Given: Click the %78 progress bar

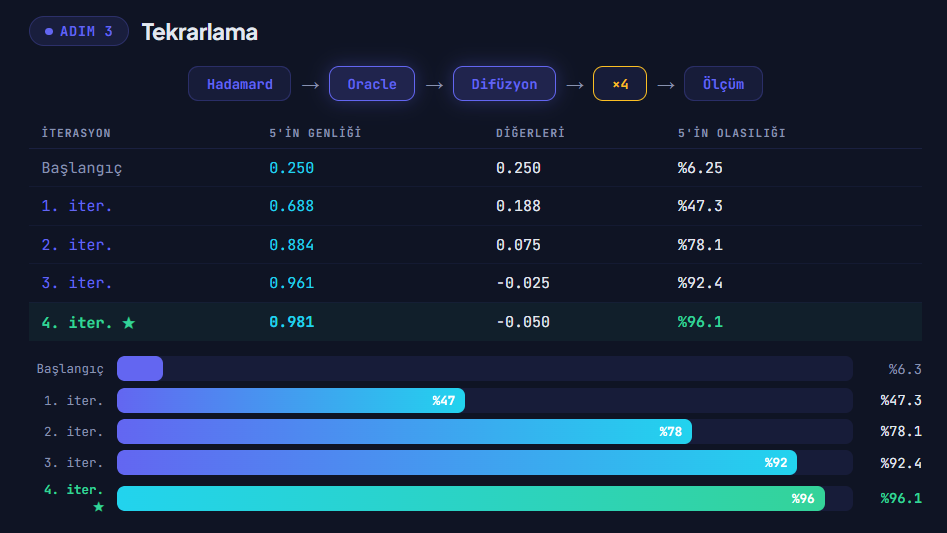Looking at the screenshot, I should point(404,432).
